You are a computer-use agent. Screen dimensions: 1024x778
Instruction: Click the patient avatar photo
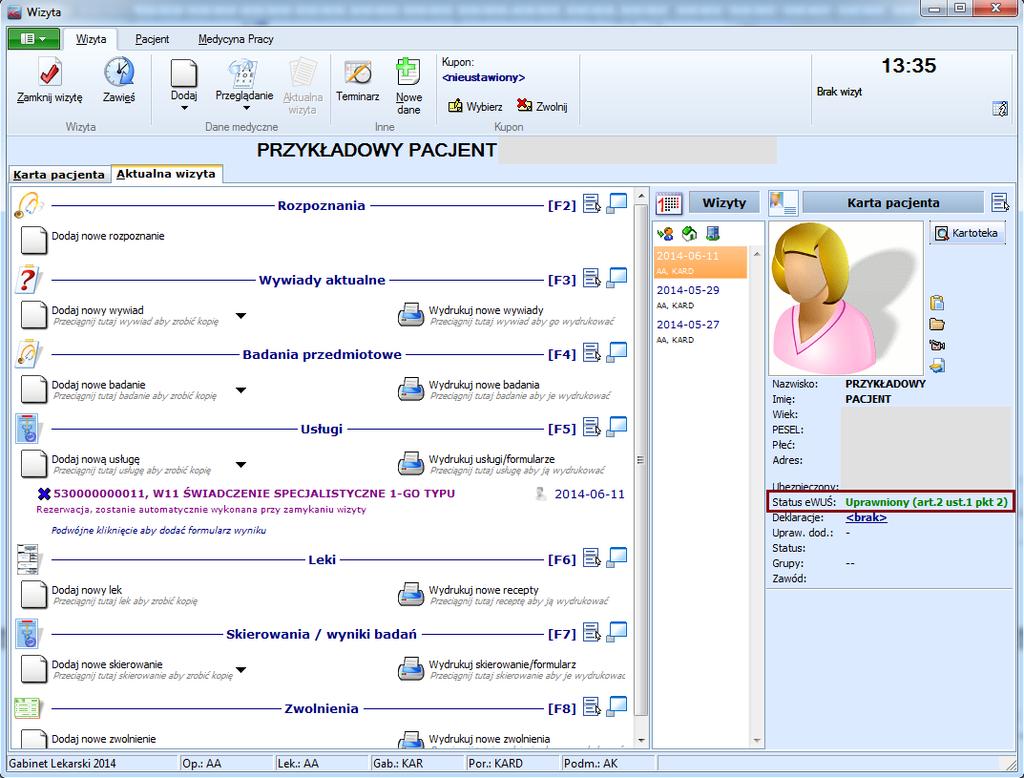click(846, 298)
